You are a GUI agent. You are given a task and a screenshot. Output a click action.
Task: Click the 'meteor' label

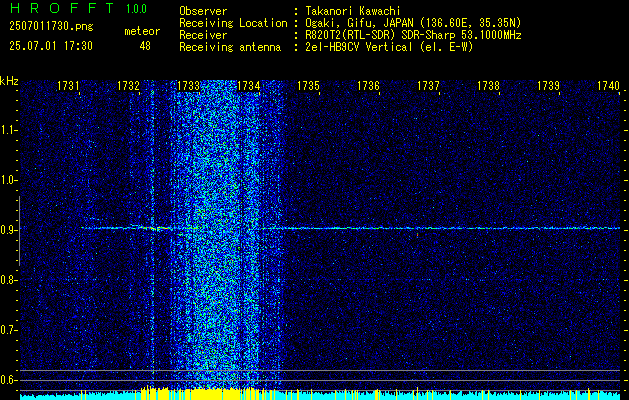point(142,31)
